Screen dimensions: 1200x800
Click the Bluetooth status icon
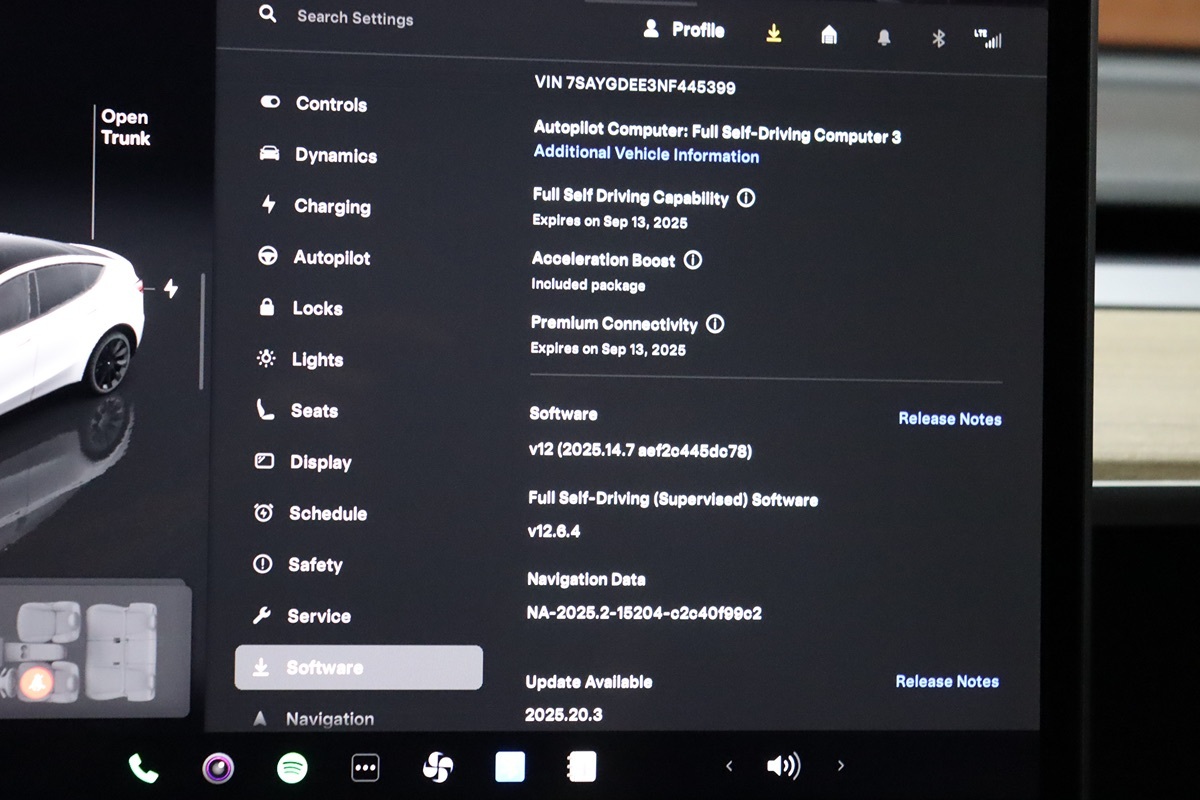click(x=938, y=38)
